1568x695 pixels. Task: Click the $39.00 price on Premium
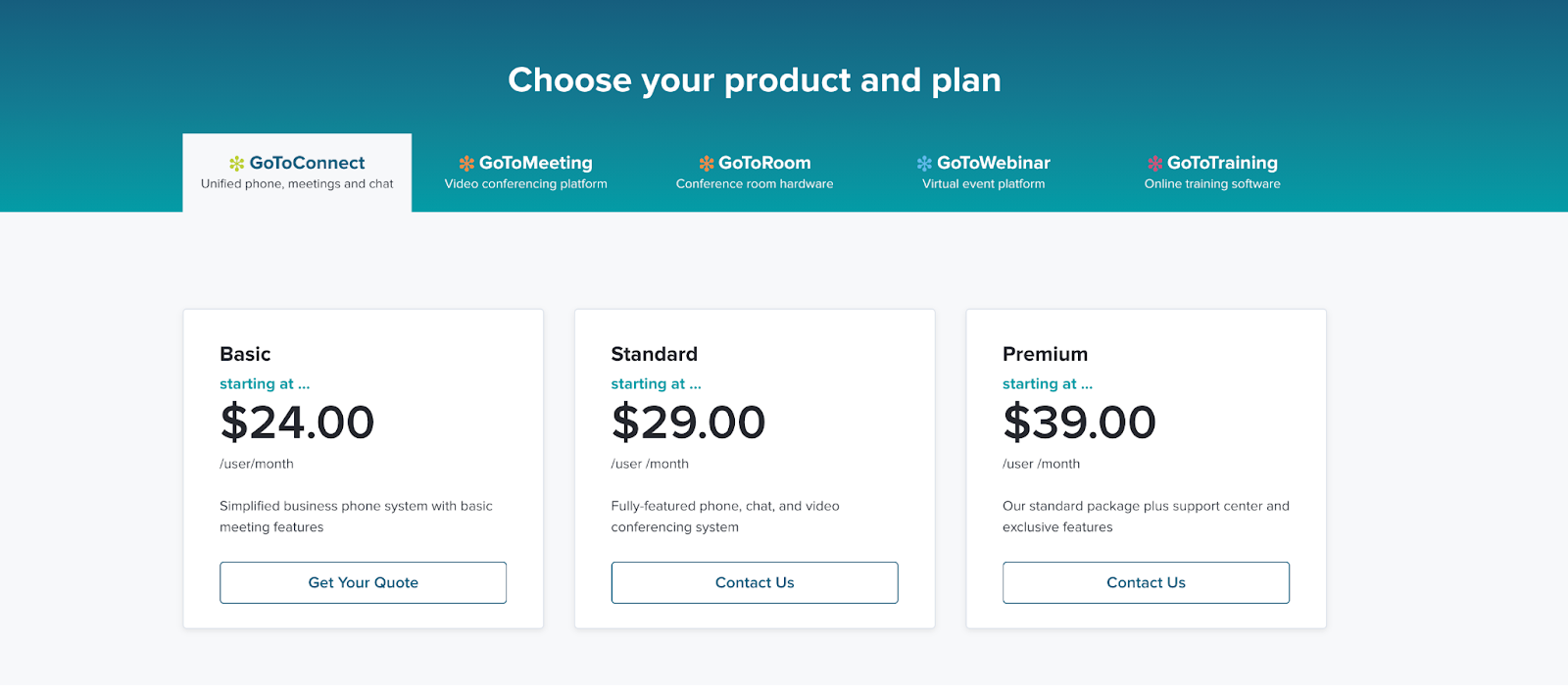[1079, 422]
